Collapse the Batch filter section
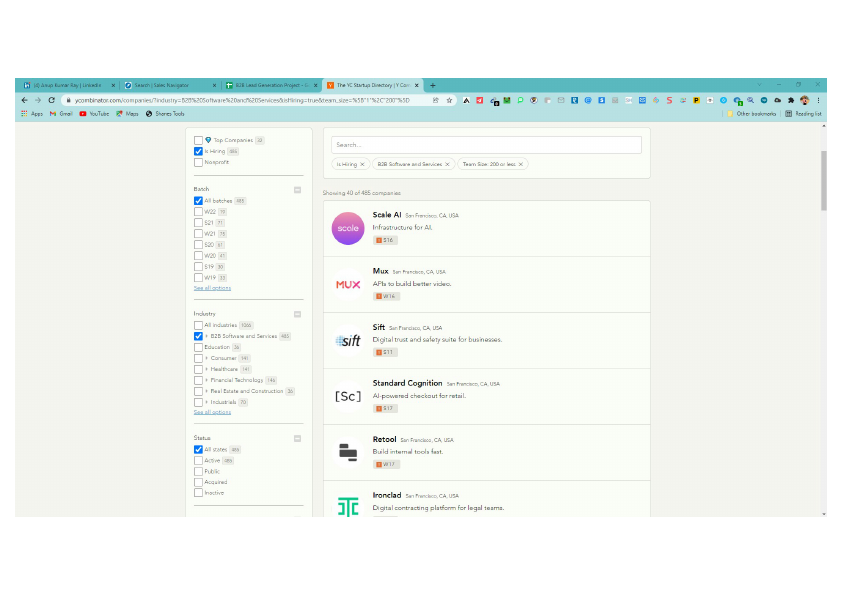The width and height of the screenshot is (842, 595). pos(297,190)
